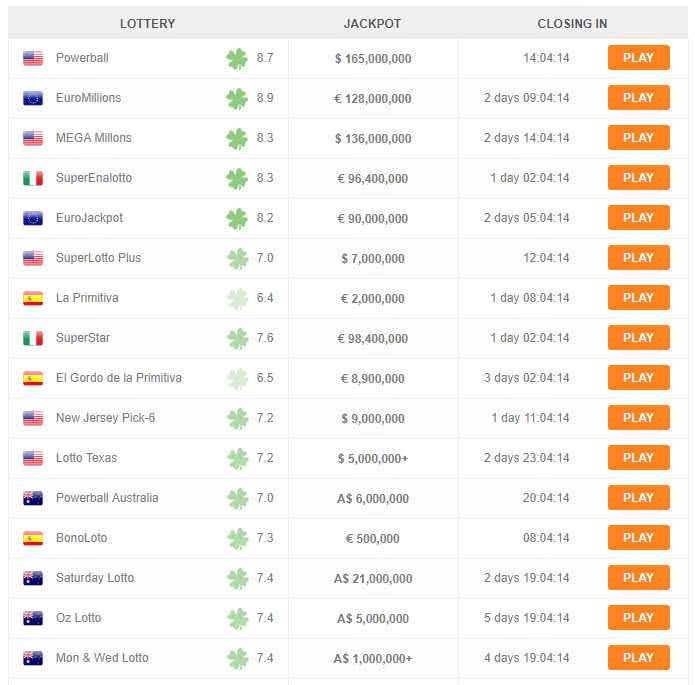Viewport: 695px width, 685px height.
Task: Open the New Jersey Pick-6 lottery link
Action: 105,418
